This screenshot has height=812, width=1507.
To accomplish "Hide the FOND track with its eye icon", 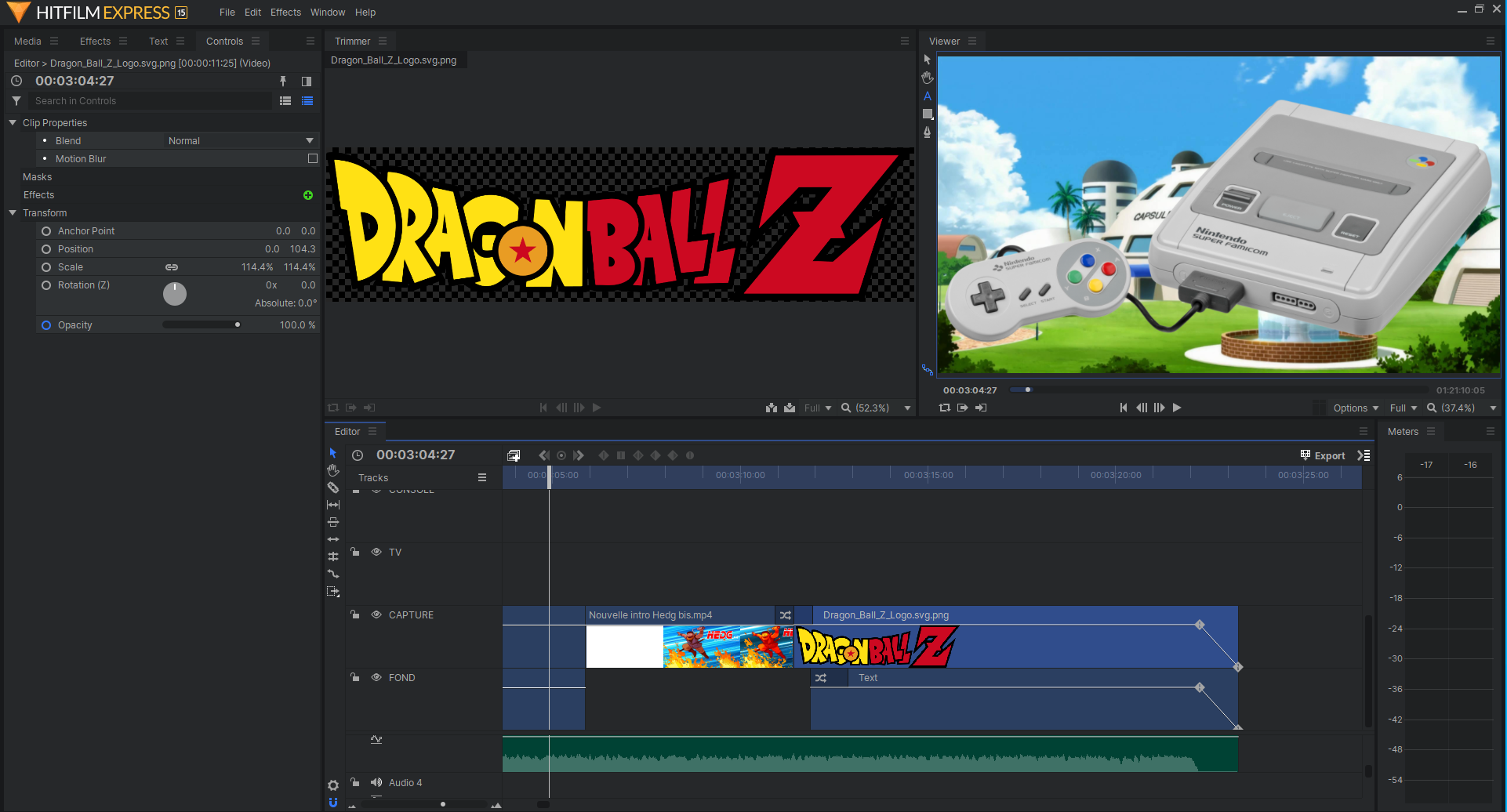I will click(376, 677).
